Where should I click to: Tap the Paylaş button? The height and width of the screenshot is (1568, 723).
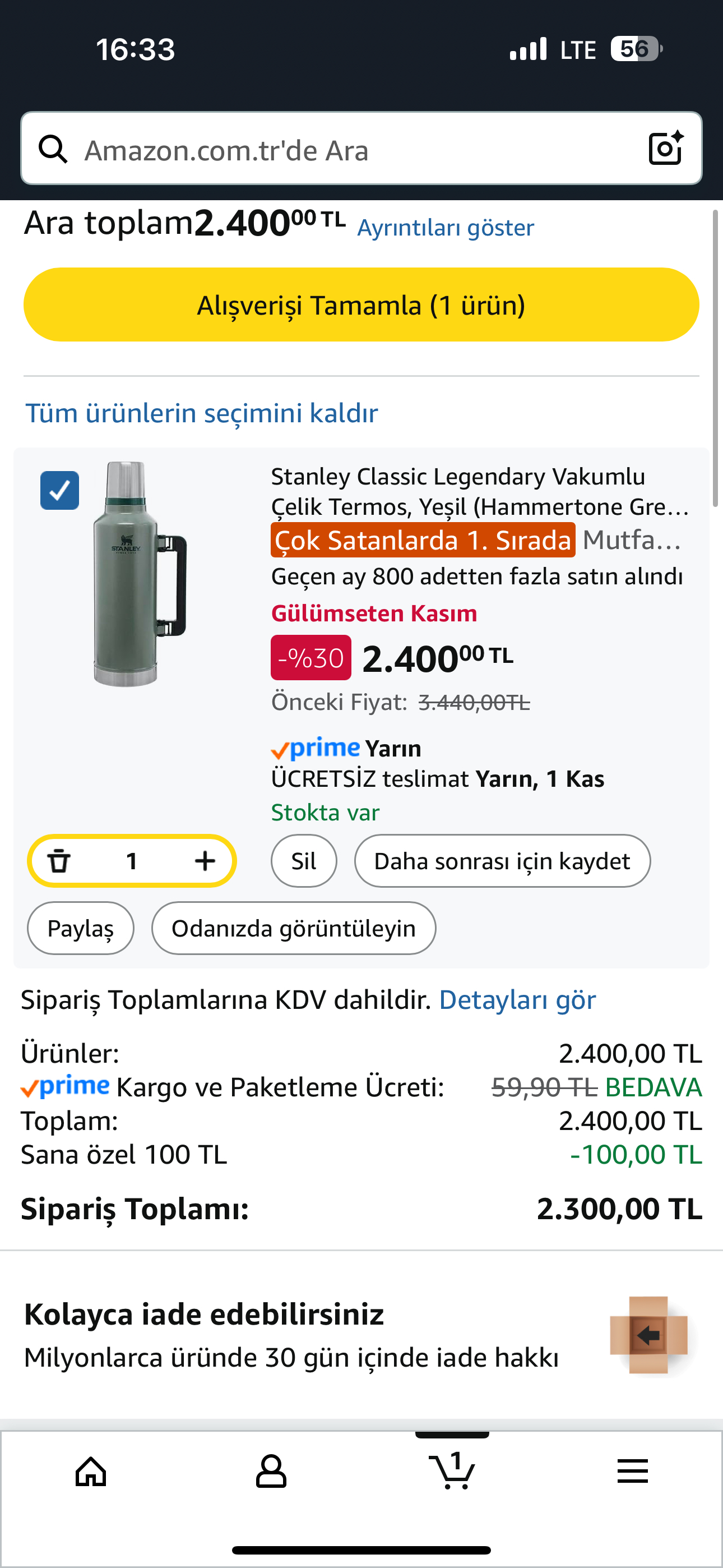[x=80, y=928]
